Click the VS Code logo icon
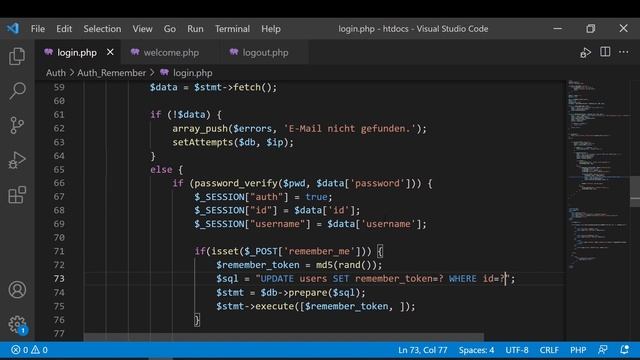 pyautogui.click(x=13, y=29)
